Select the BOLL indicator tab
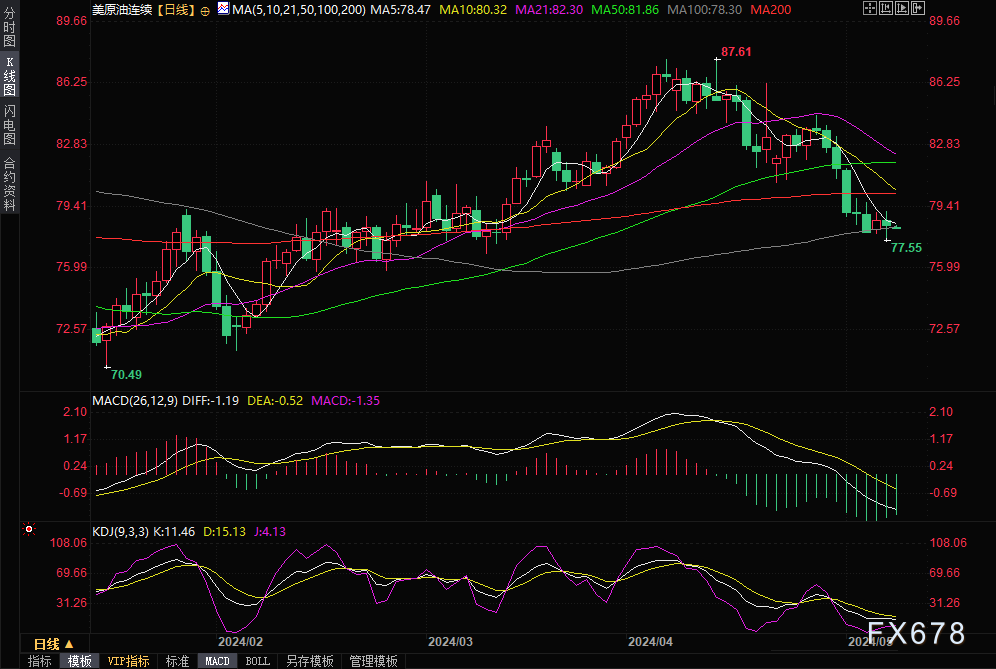Image resolution: width=996 pixels, height=669 pixels. click(257, 661)
